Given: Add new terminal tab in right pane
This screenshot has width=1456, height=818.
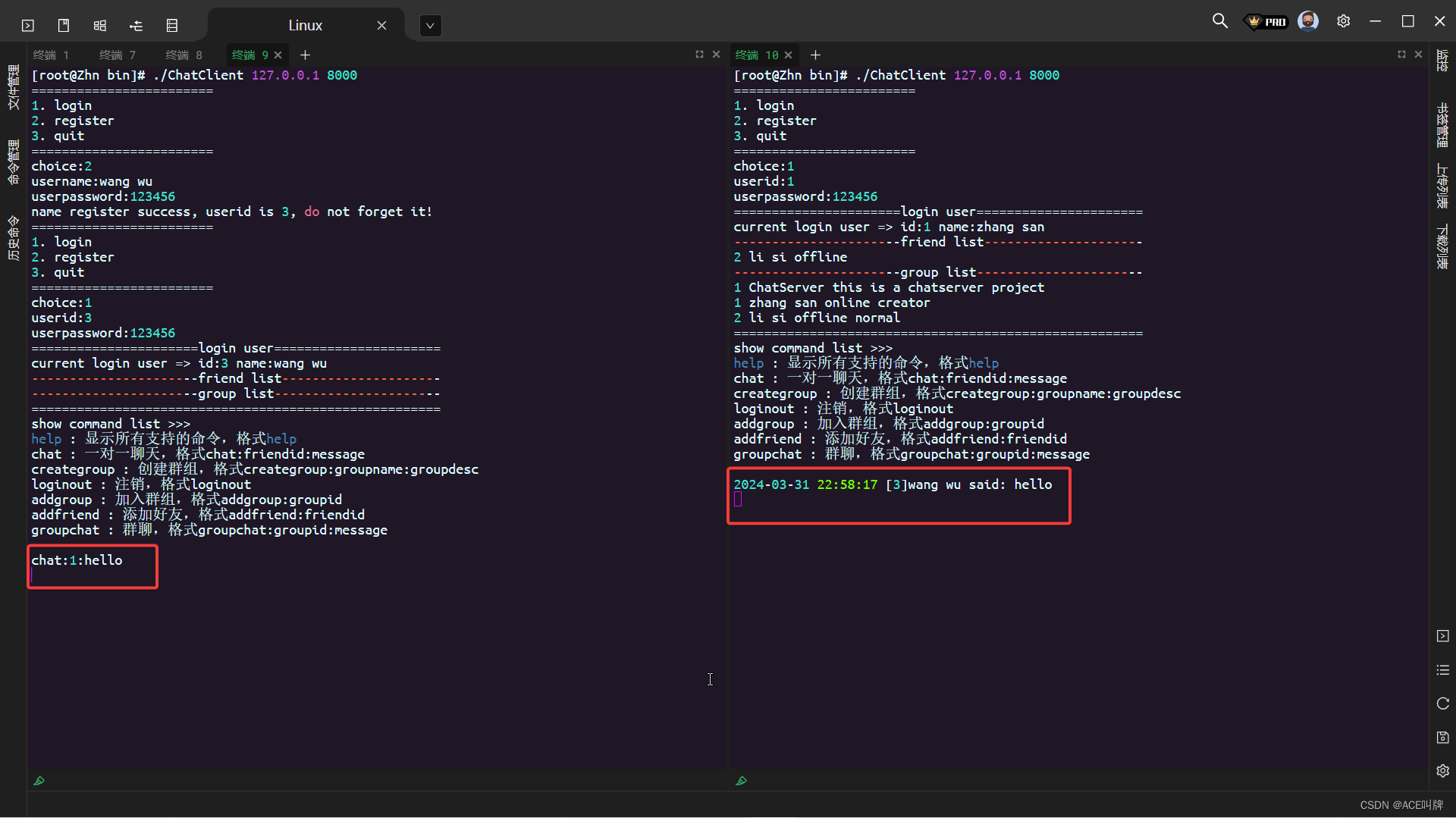Looking at the screenshot, I should tap(815, 55).
